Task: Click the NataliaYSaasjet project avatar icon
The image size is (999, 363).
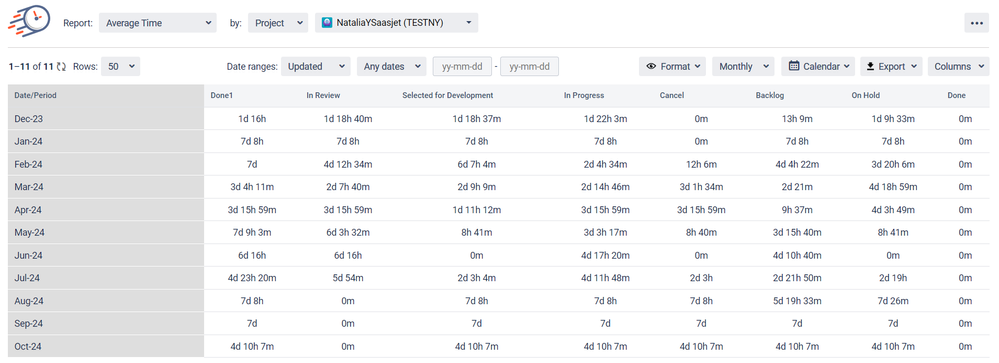Action: (x=327, y=23)
